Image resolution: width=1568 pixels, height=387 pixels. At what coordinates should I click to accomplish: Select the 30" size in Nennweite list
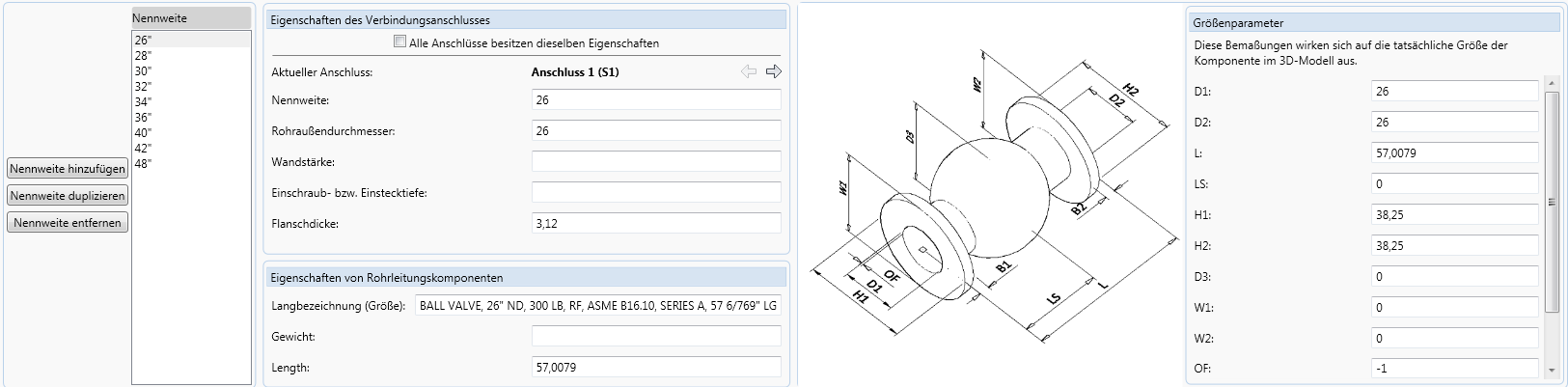191,70
